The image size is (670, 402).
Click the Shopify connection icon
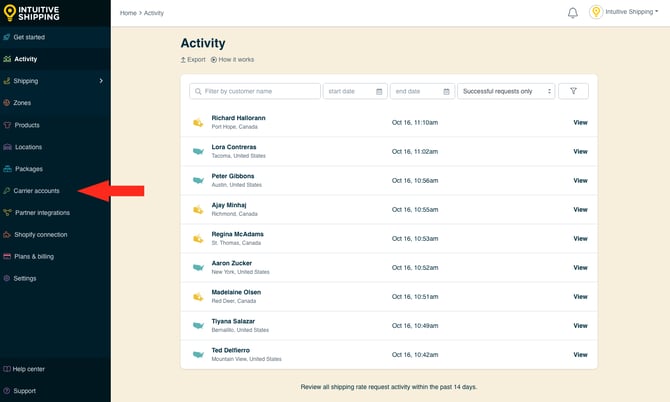coord(7,235)
